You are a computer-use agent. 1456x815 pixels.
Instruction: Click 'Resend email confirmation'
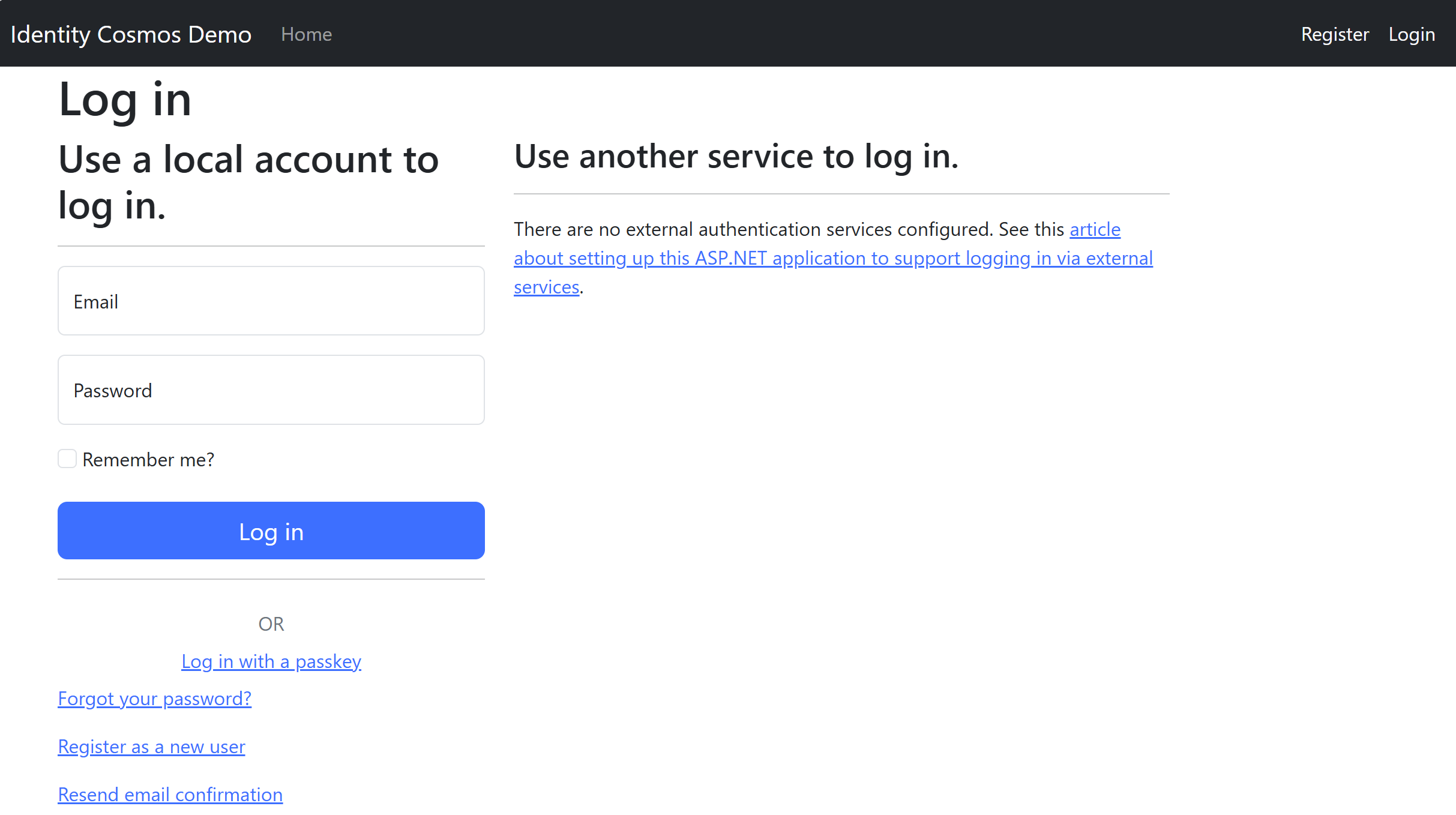click(170, 794)
